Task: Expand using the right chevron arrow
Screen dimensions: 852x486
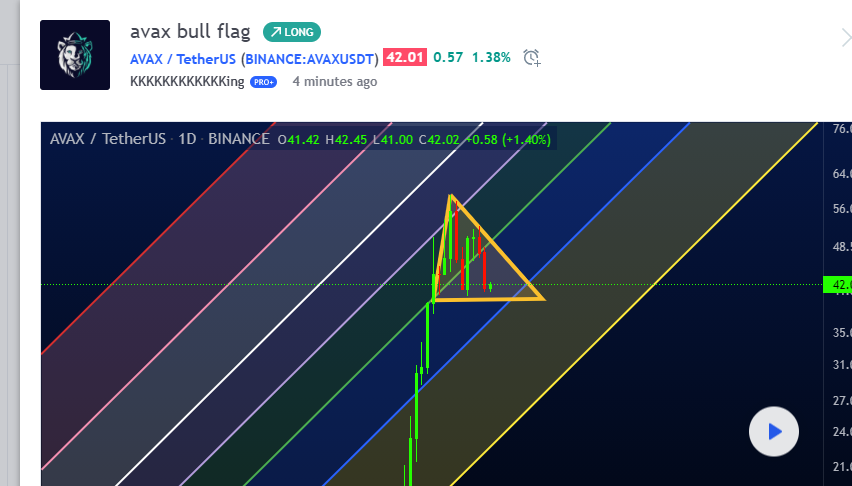Action: pos(845,38)
